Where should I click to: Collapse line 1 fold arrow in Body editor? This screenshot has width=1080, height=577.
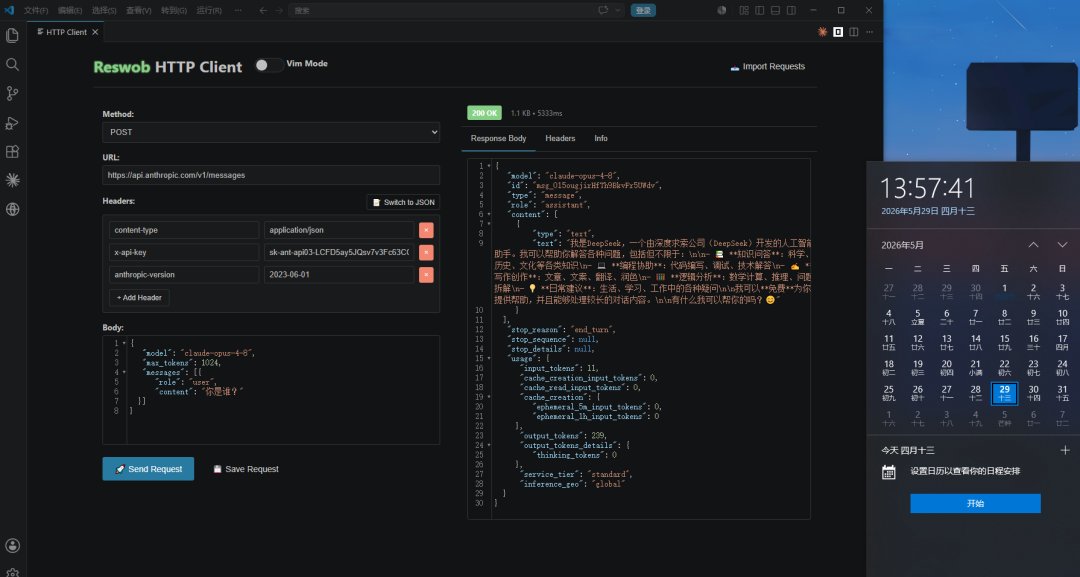click(125, 343)
